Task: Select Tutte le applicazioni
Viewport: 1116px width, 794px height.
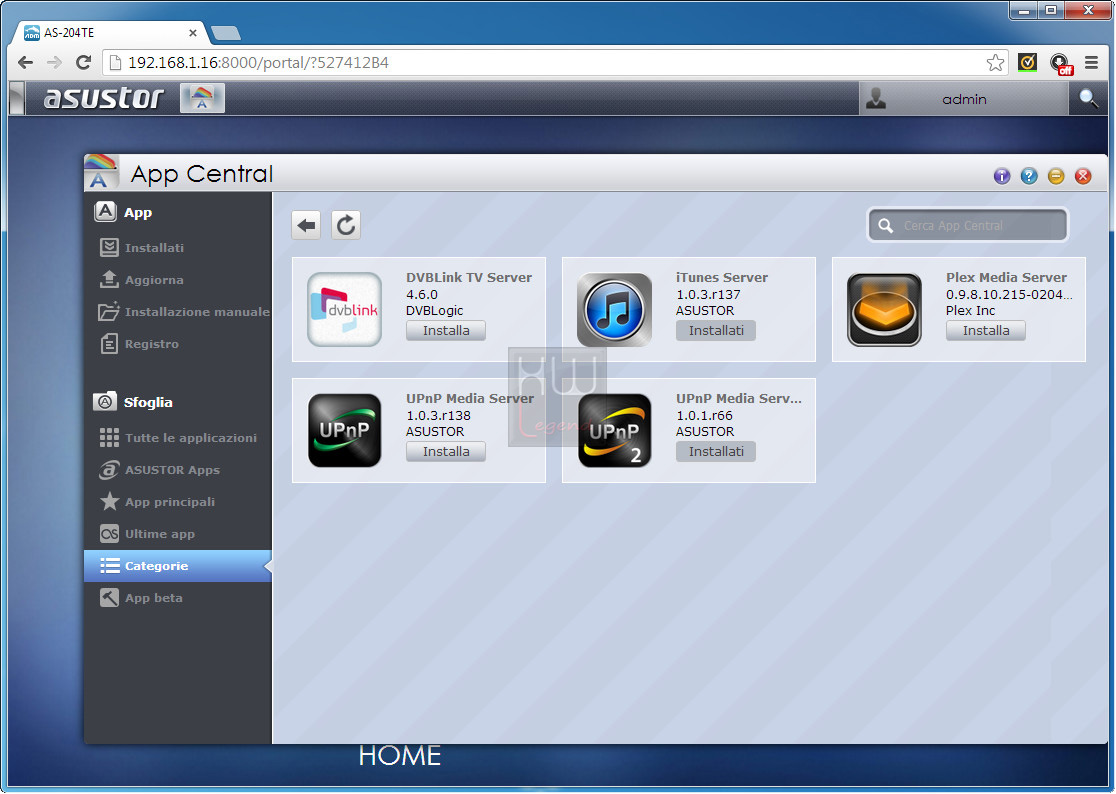Action: click(x=178, y=438)
